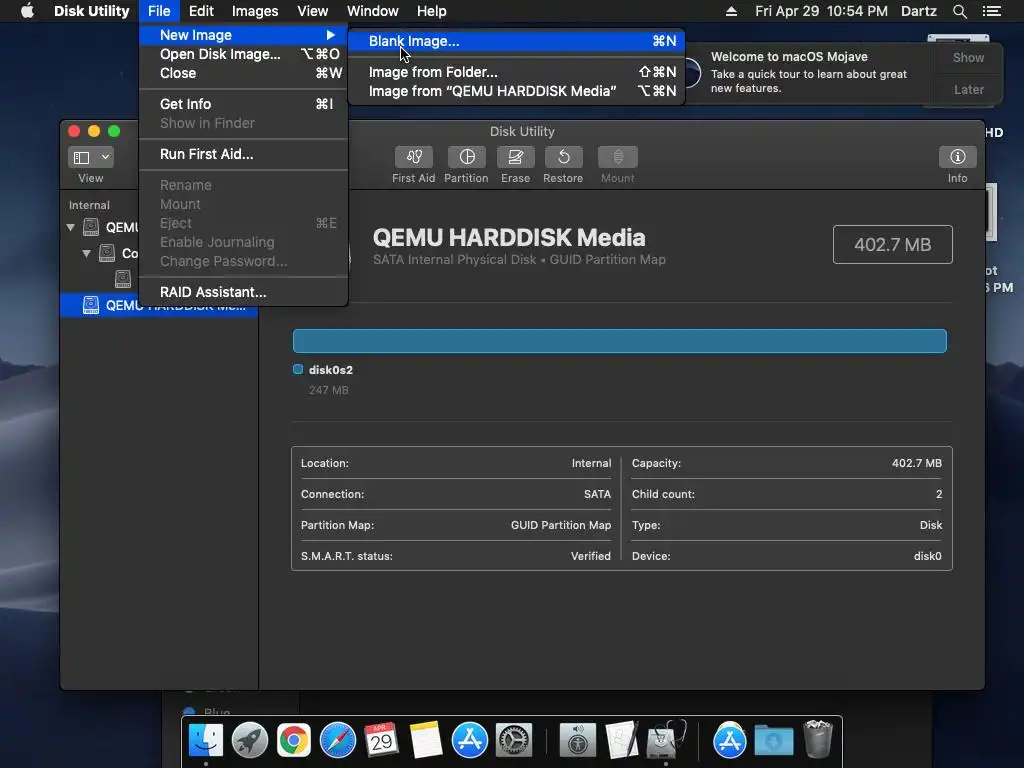Click the Disk Utility icon in Dock
Viewport: 1024px width, 768px height.
click(x=666, y=741)
